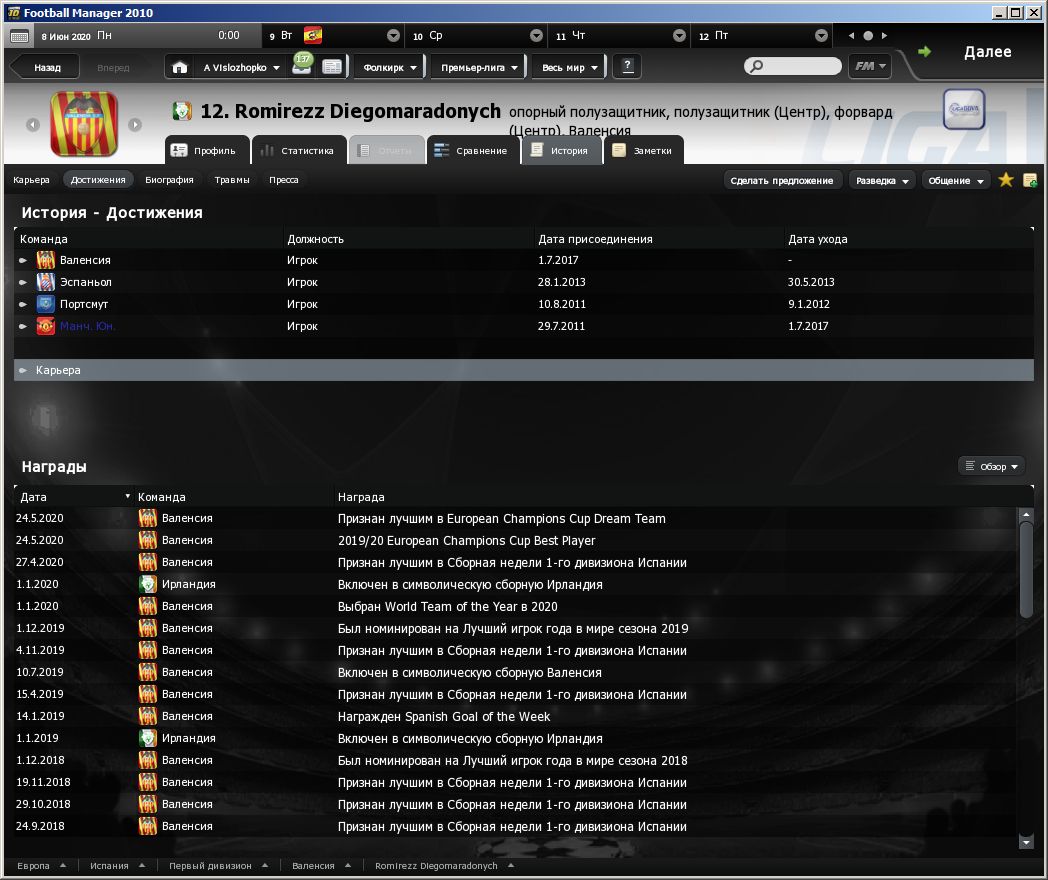Click the La Liga competition logo

coord(963,110)
